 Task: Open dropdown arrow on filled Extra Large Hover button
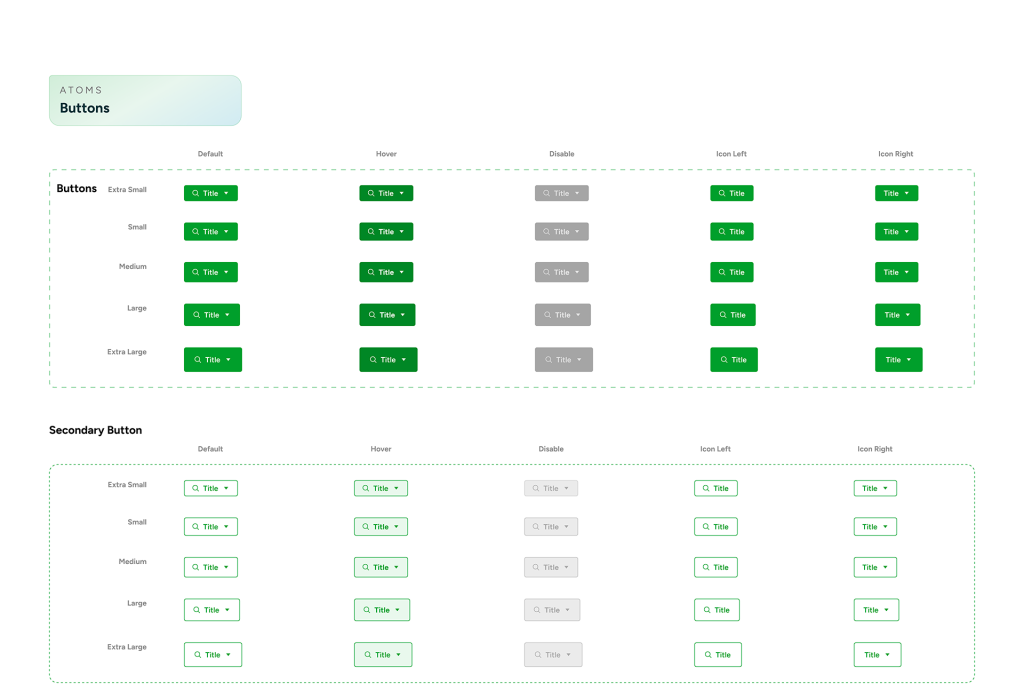[x=404, y=360]
